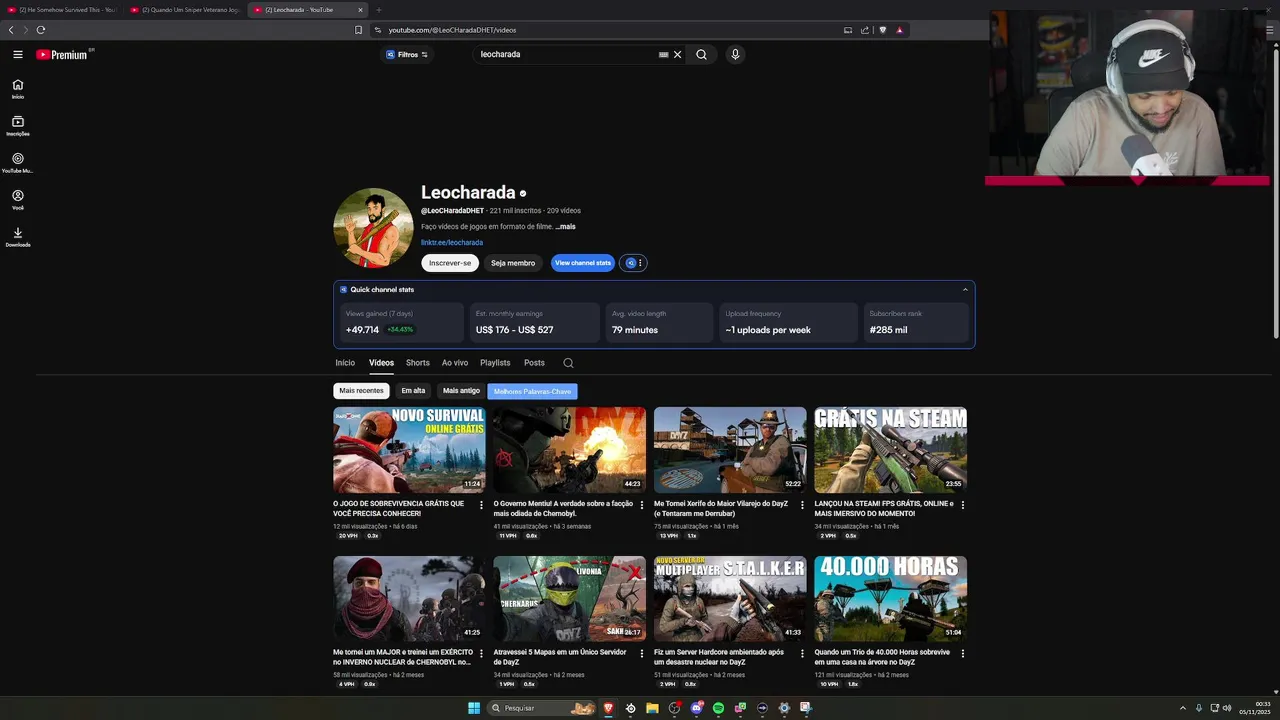Open Inscrições in the left sidebar
Viewport: 1280px width, 720px height.
coord(18,126)
